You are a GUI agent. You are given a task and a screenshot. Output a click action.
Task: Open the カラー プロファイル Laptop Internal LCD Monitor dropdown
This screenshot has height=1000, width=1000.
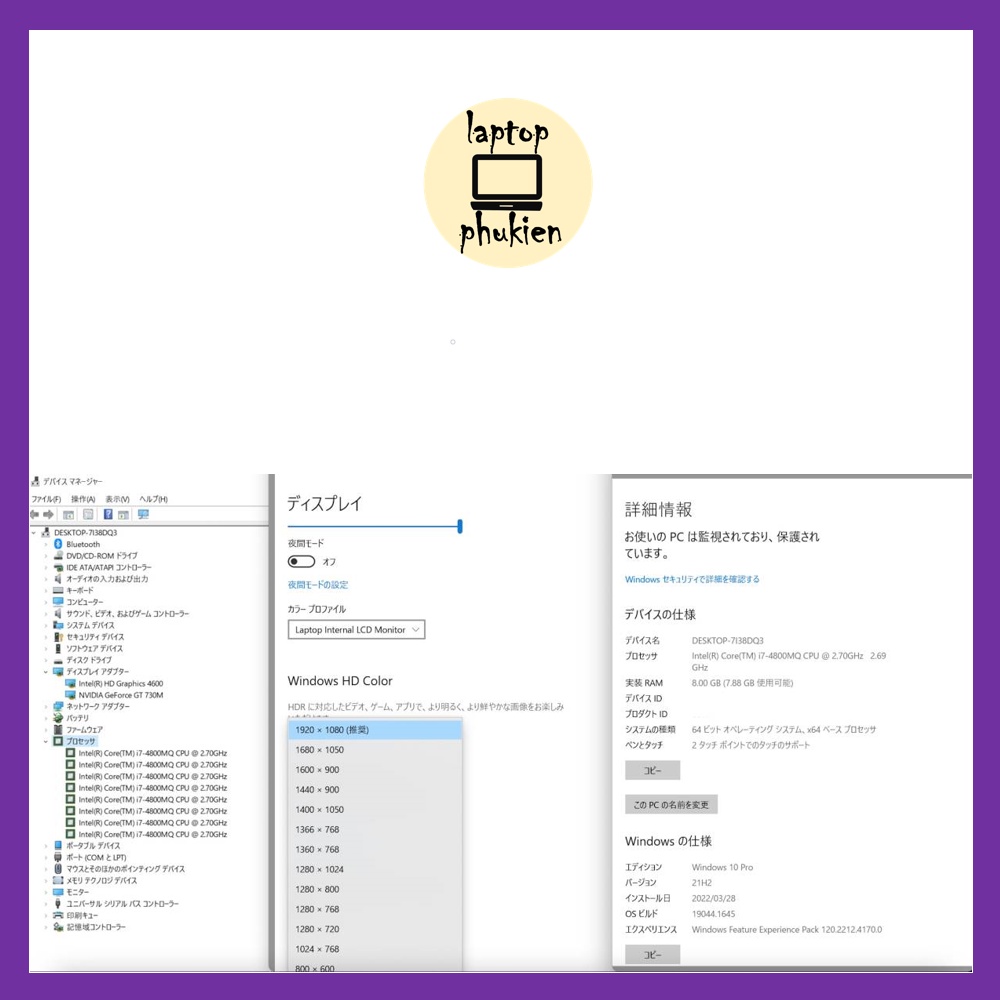point(356,629)
